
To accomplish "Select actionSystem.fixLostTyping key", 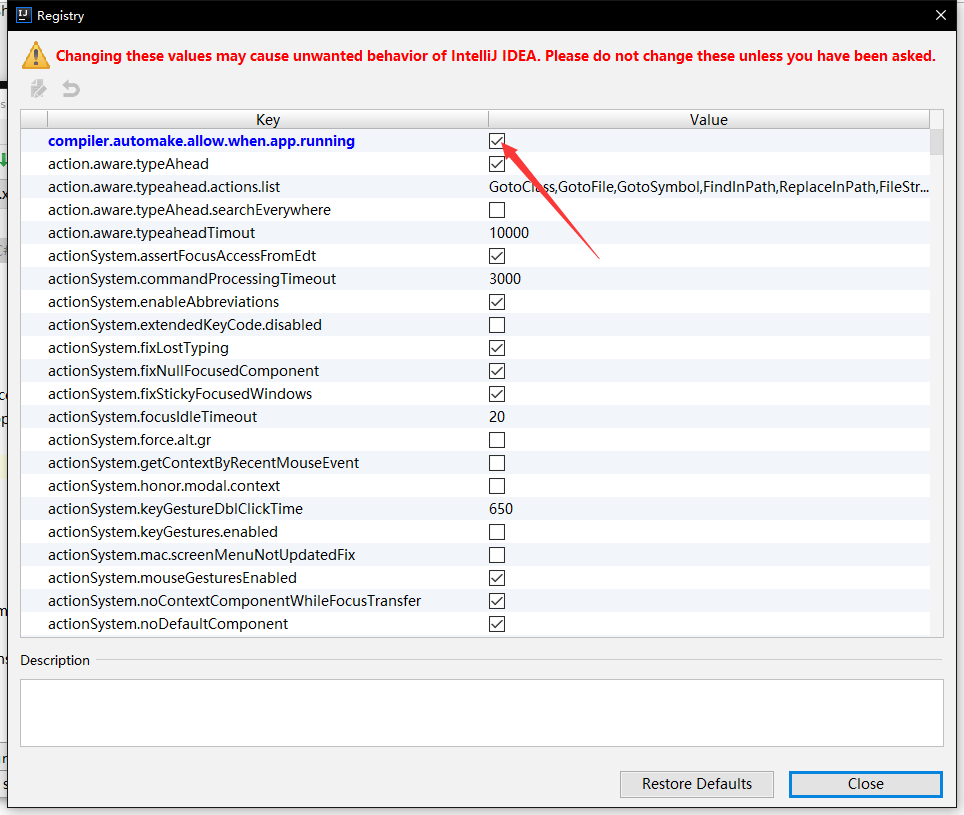I will point(138,348).
